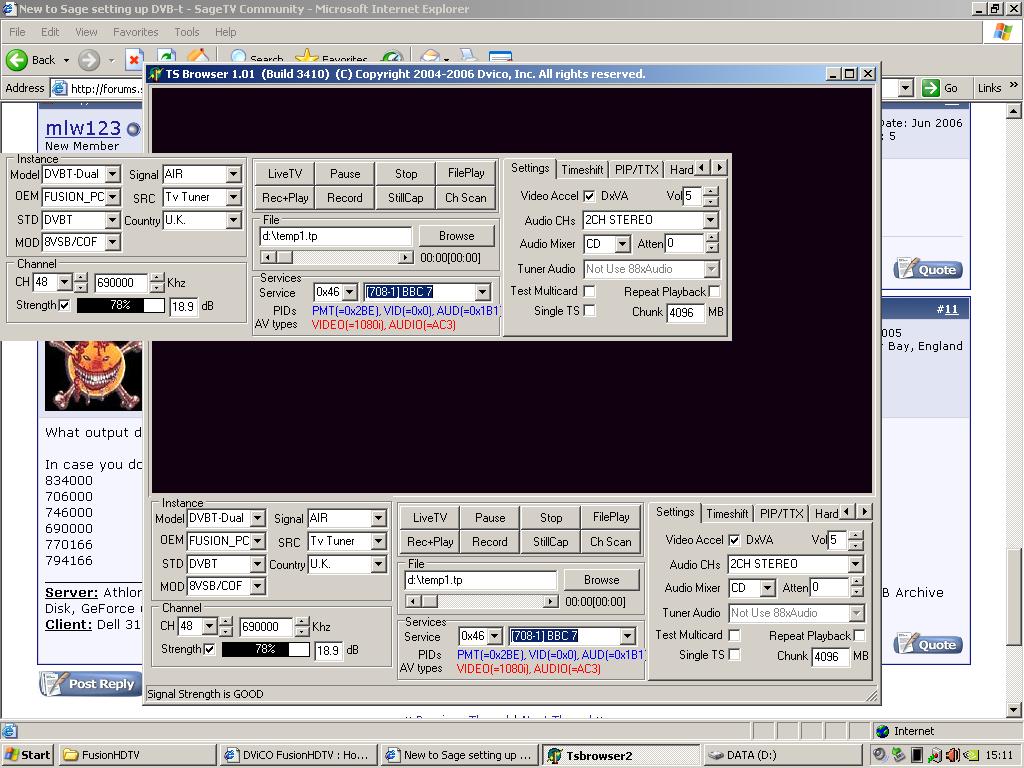1024x768 pixels.
Task: Click the Windows Start button
Action: [27, 755]
